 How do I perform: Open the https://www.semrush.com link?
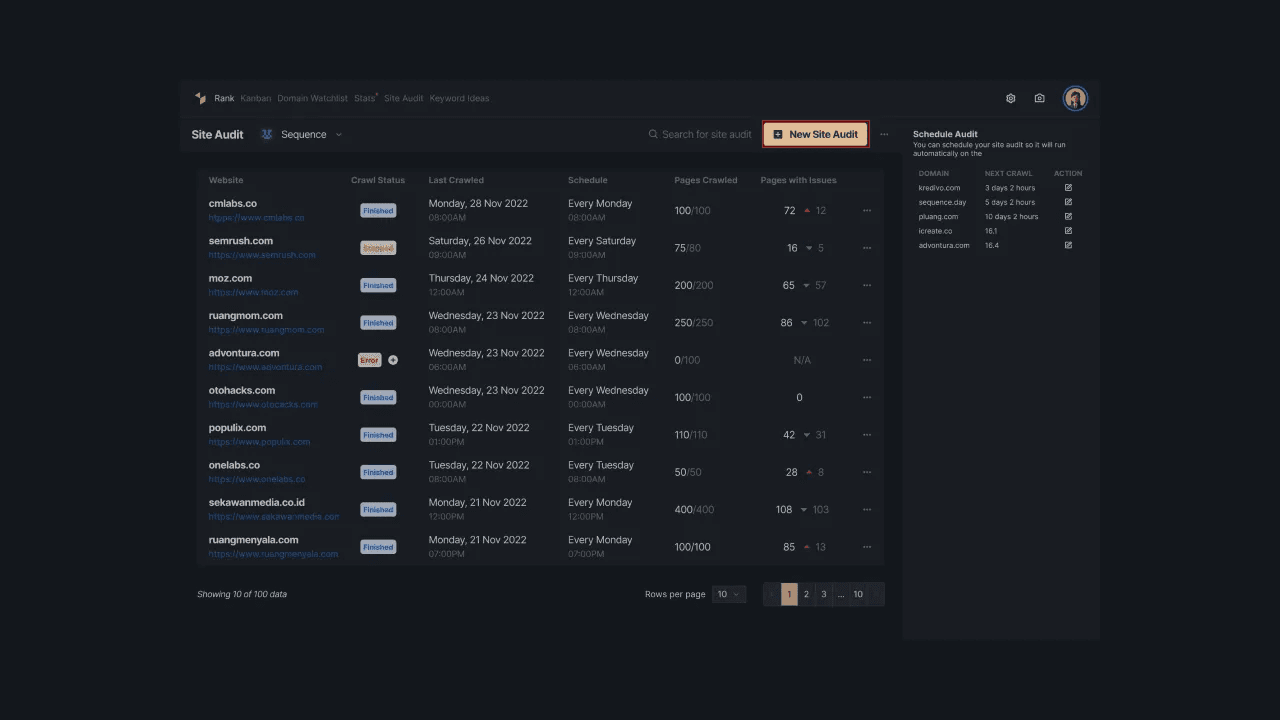262,255
